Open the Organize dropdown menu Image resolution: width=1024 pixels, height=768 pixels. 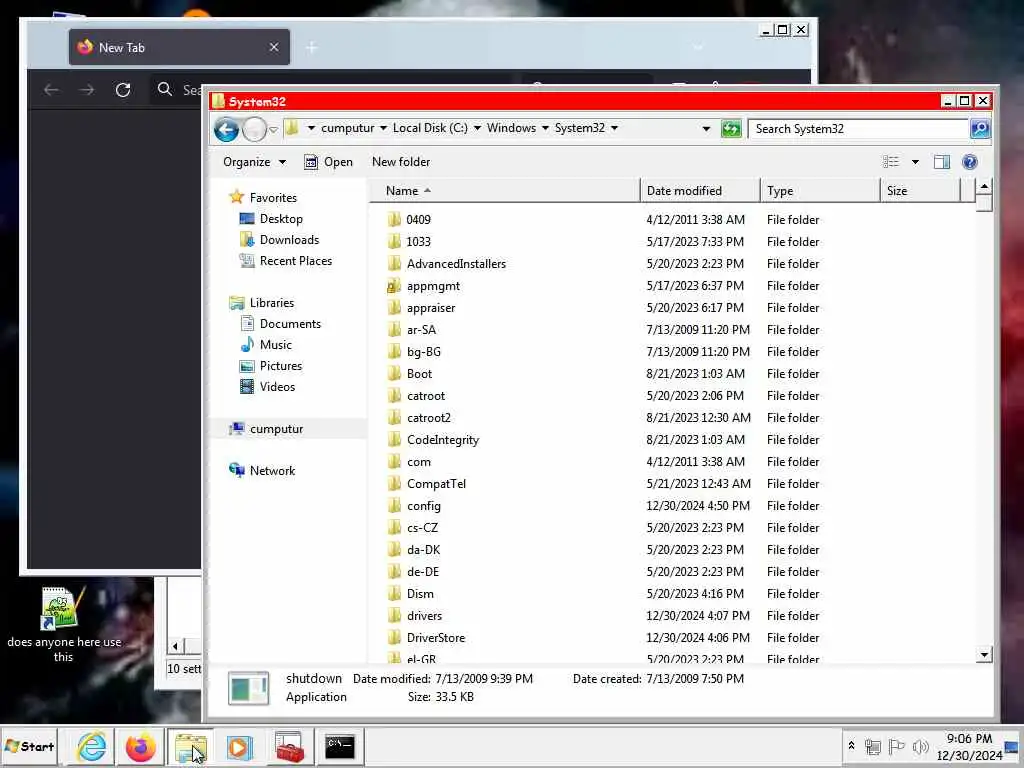pos(254,162)
